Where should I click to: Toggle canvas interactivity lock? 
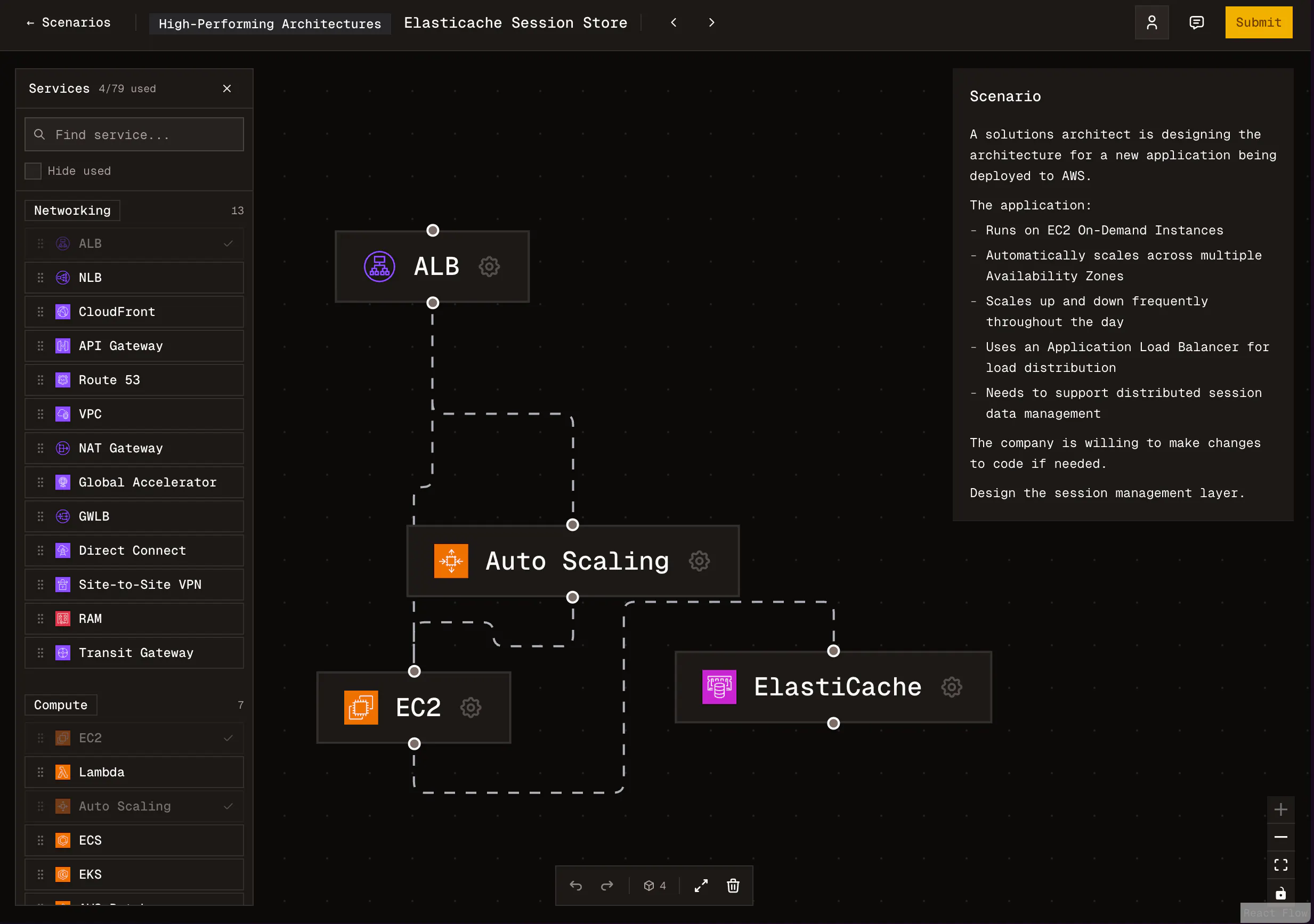pos(1281,893)
